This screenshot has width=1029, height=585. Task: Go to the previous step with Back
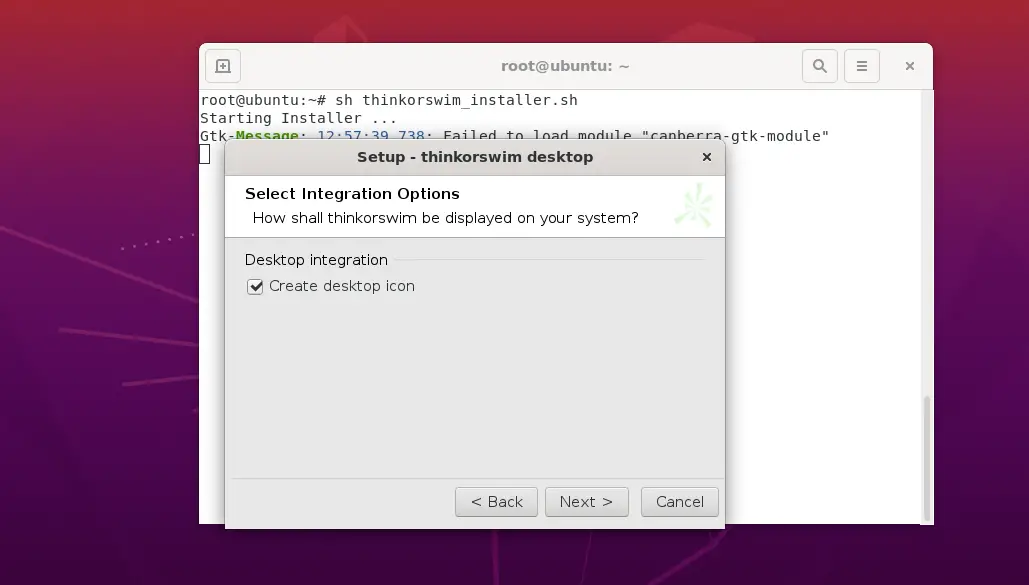[x=496, y=502]
